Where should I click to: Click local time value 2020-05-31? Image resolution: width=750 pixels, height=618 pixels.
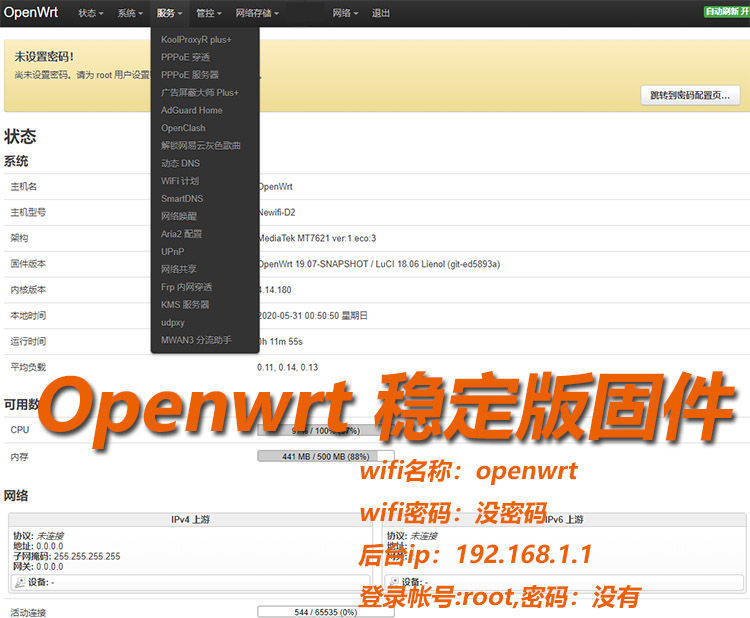click(312, 316)
